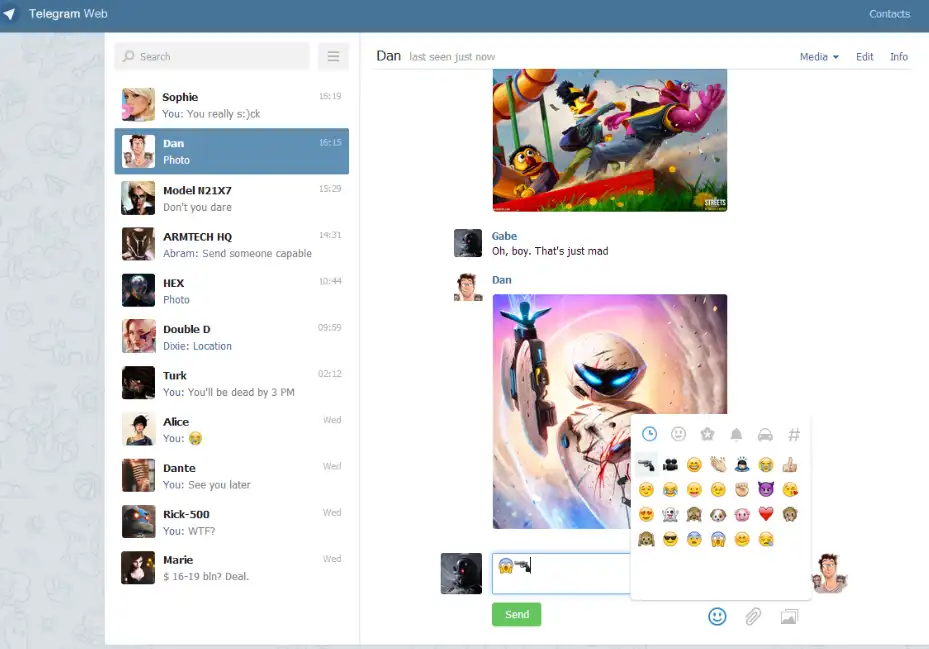Insert the hear-no-evil monkey emoji
The width and height of the screenshot is (929, 649).
pos(646,539)
